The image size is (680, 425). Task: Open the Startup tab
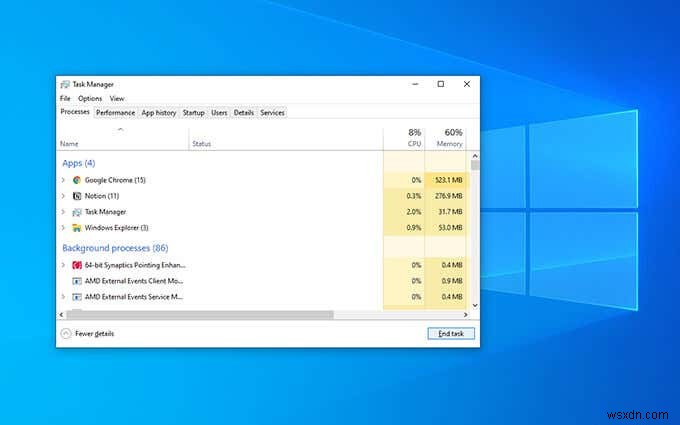pos(193,113)
